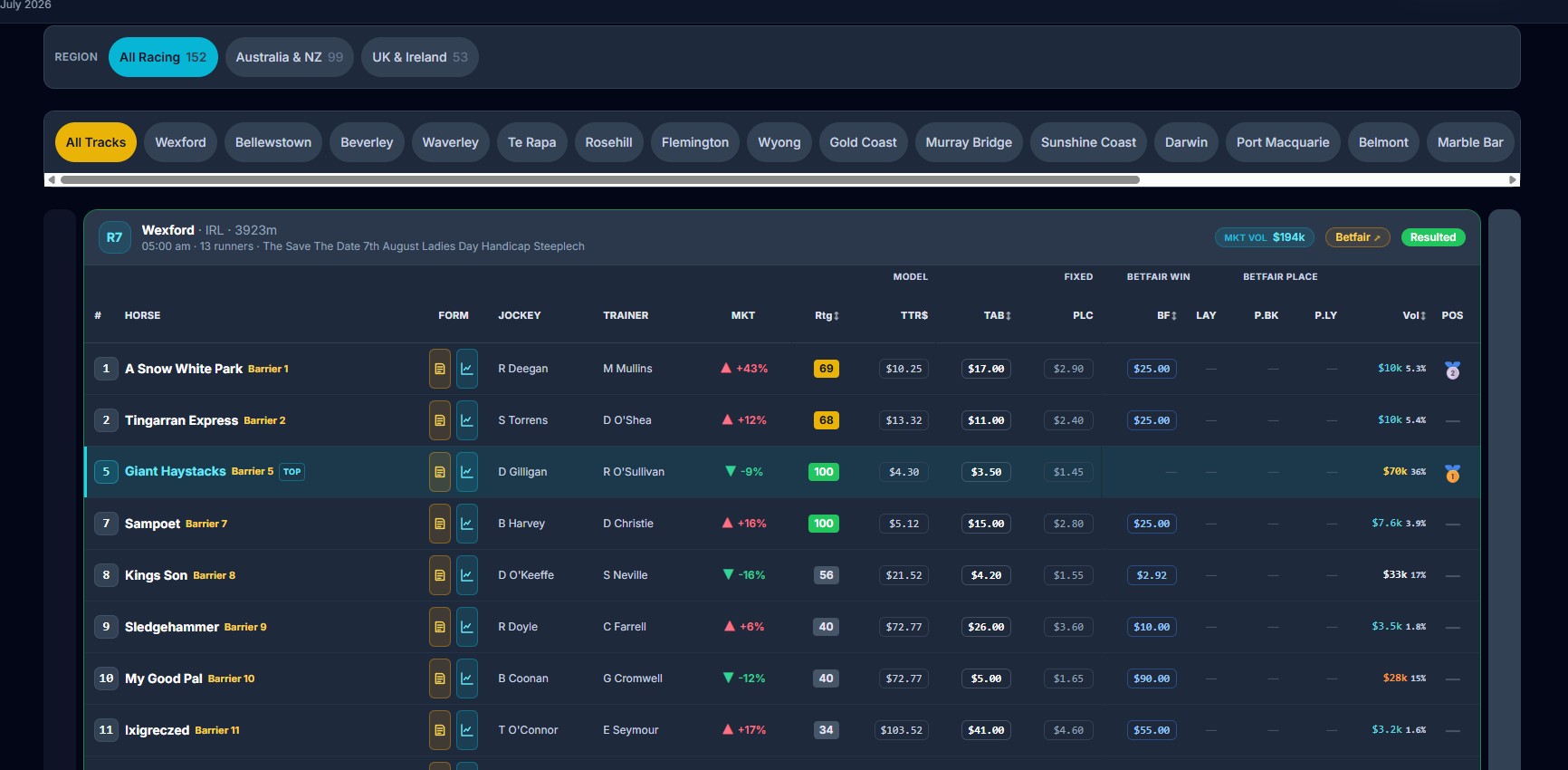Click the scrollbar left arrow under track tabs
Screen dimensions: 1568x770
tap(52, 179)
